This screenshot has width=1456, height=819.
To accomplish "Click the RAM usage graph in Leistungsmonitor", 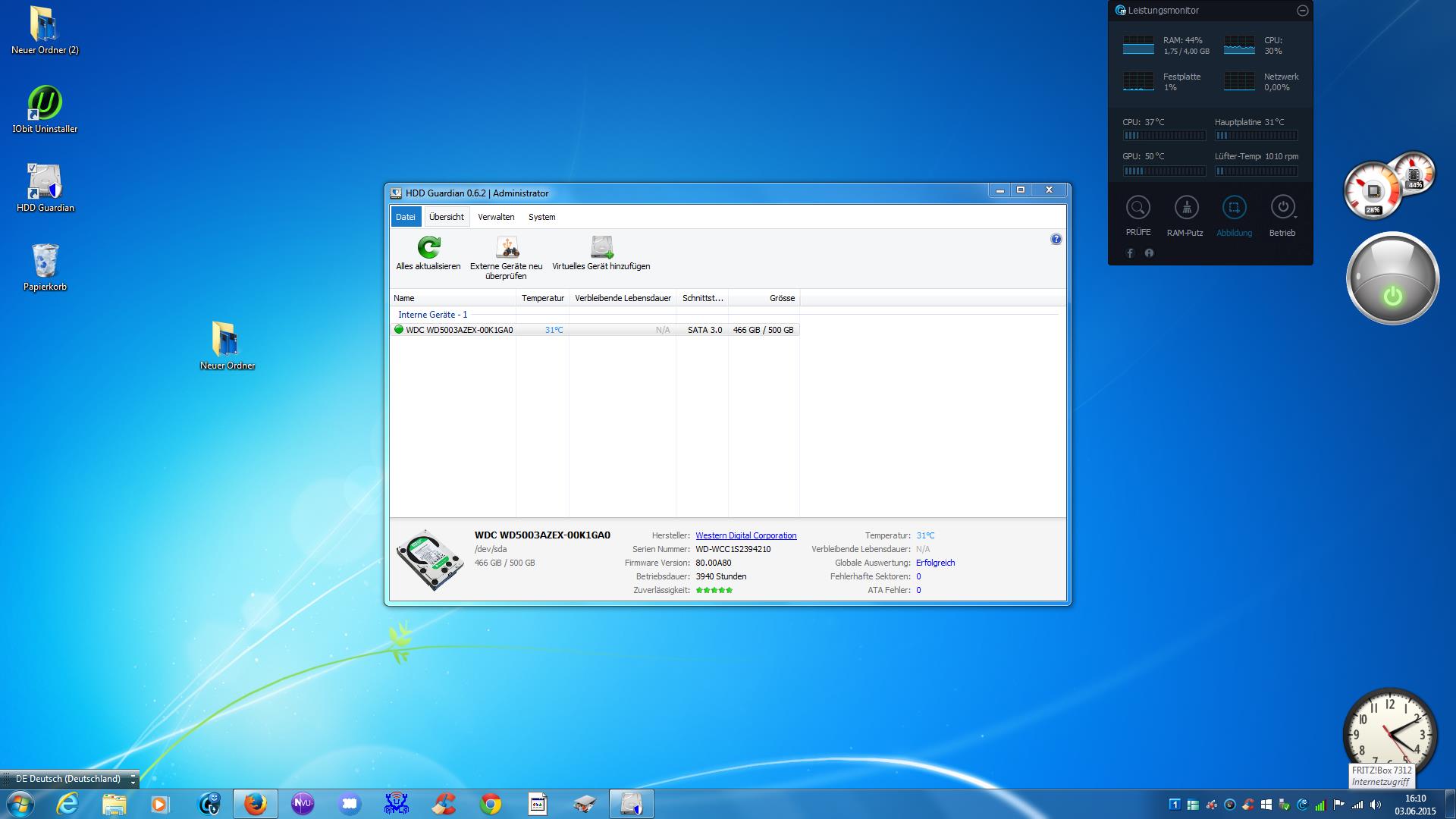I will pyautogui.click(x=1138, y=45).
